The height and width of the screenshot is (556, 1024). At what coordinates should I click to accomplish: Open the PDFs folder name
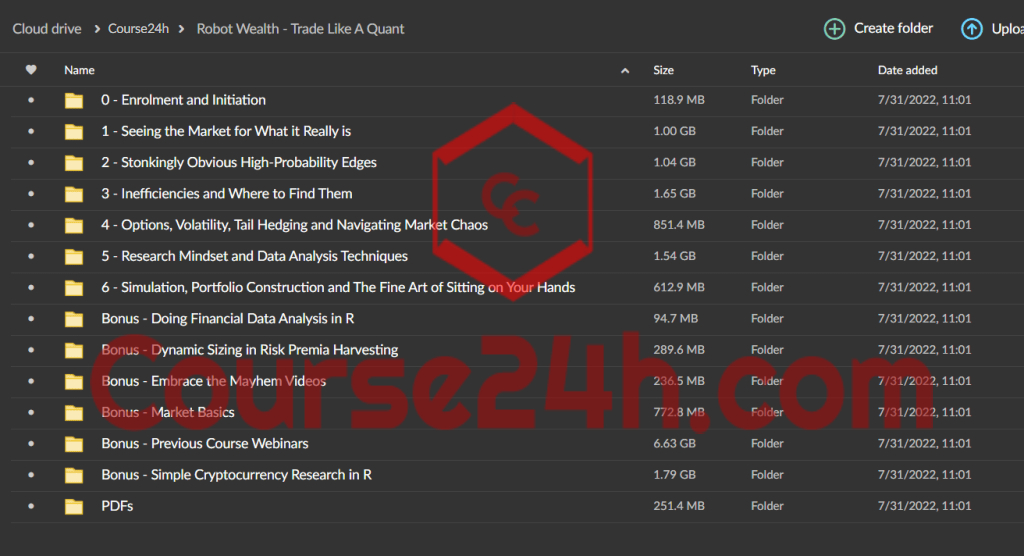[117, 506]
